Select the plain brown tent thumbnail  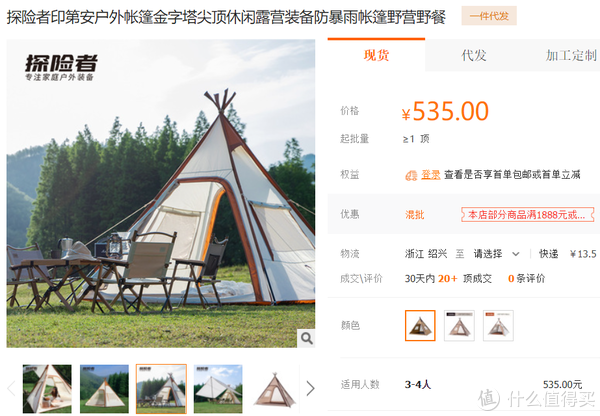point(275,389)
